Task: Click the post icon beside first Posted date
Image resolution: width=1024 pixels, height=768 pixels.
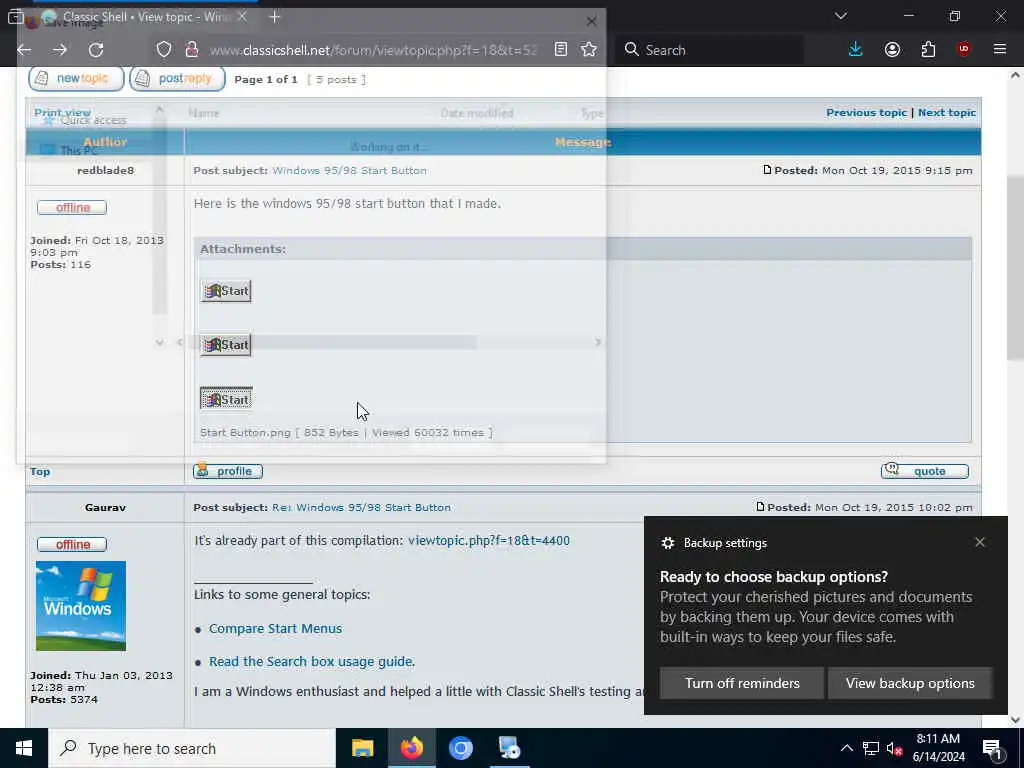Action: pos(767,170)
